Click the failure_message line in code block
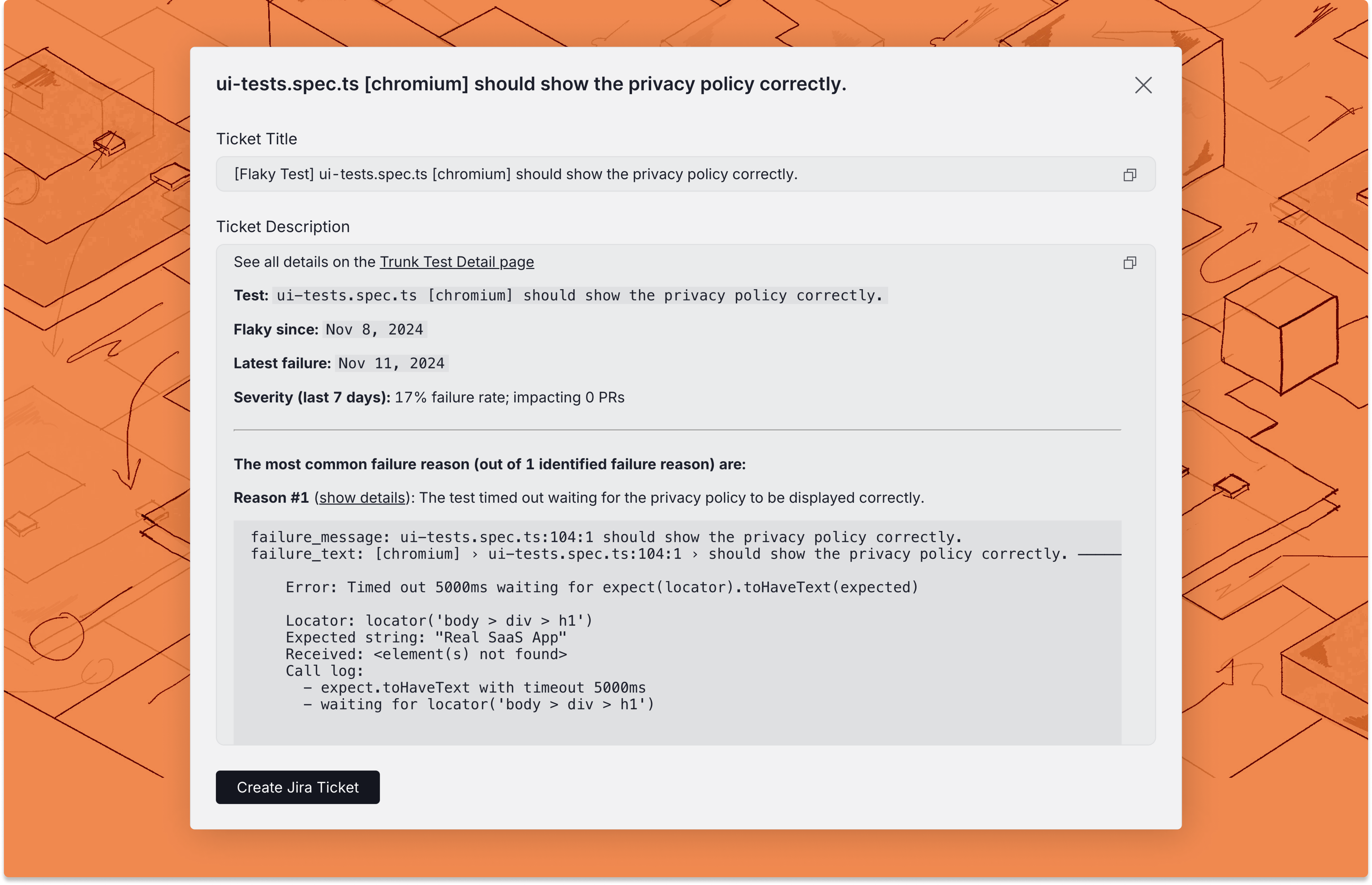Image resolution: width=1372 pixels, height=885 pixels. (606, 537)
